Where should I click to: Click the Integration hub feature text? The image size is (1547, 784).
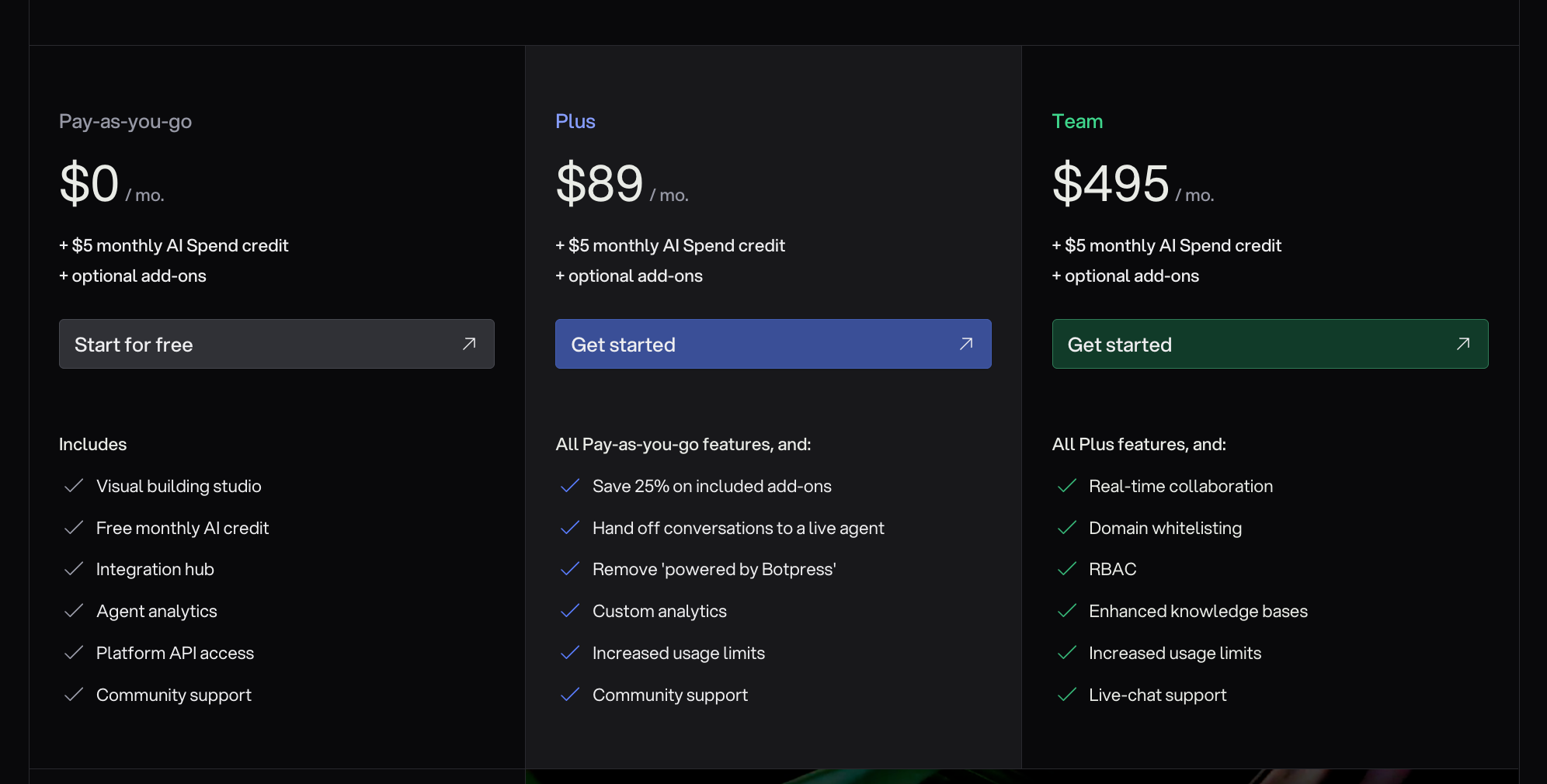pos(155,569)
